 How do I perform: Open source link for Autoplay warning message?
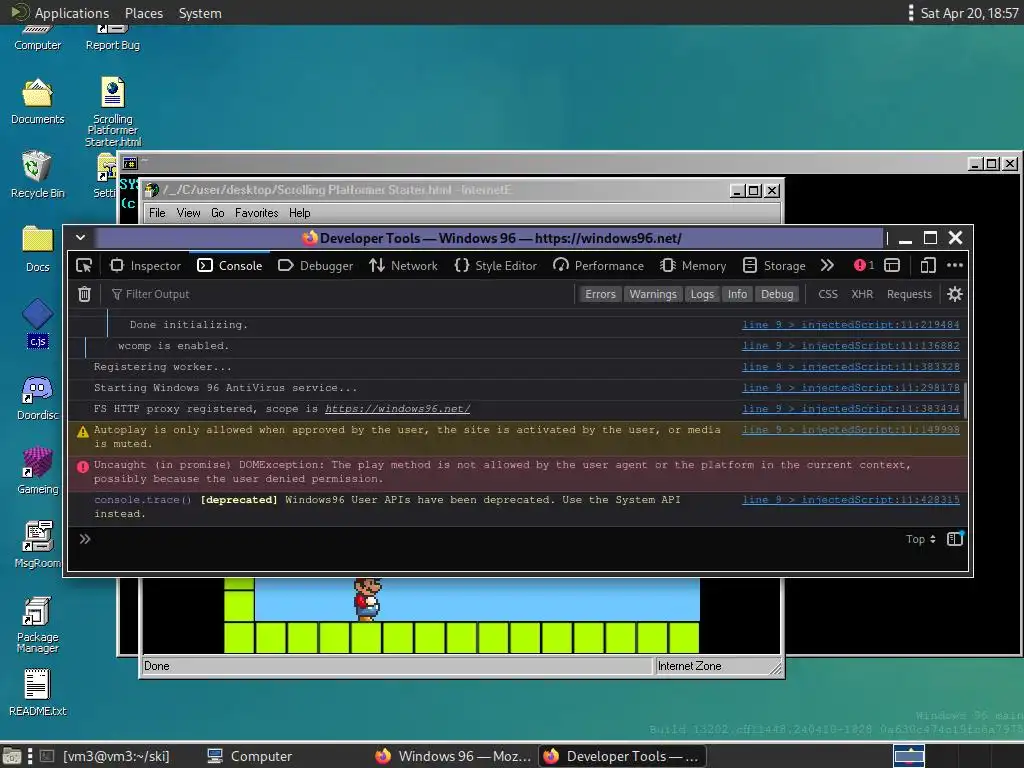coord(850,430)
